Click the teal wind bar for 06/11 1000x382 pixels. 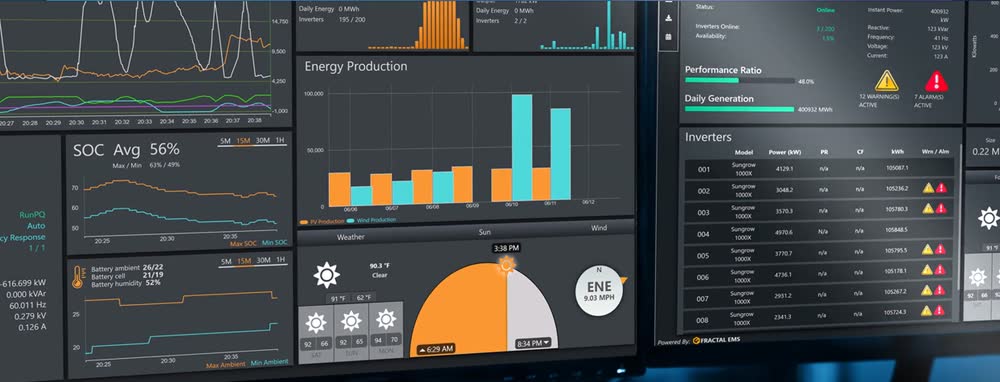pyautogui.click(x=561, y=154)
